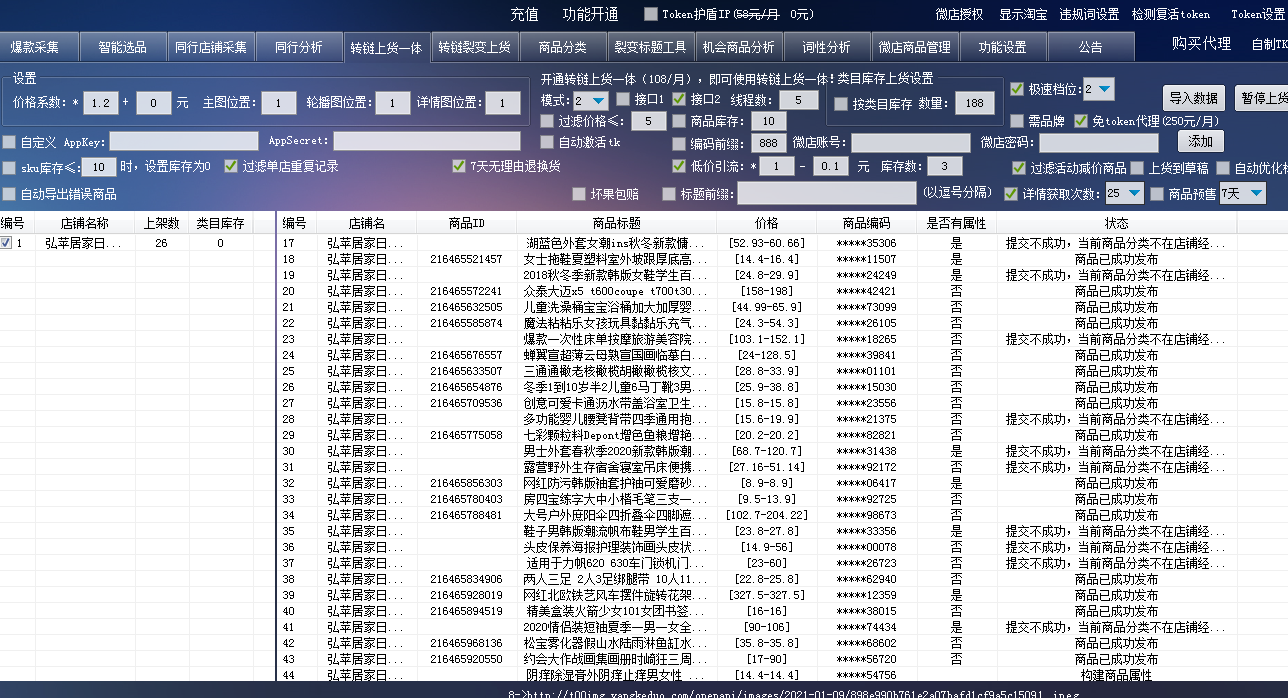Go to the 同行分析 tab
Screen dimensions: 1288x698
click(x=298, y=47)
